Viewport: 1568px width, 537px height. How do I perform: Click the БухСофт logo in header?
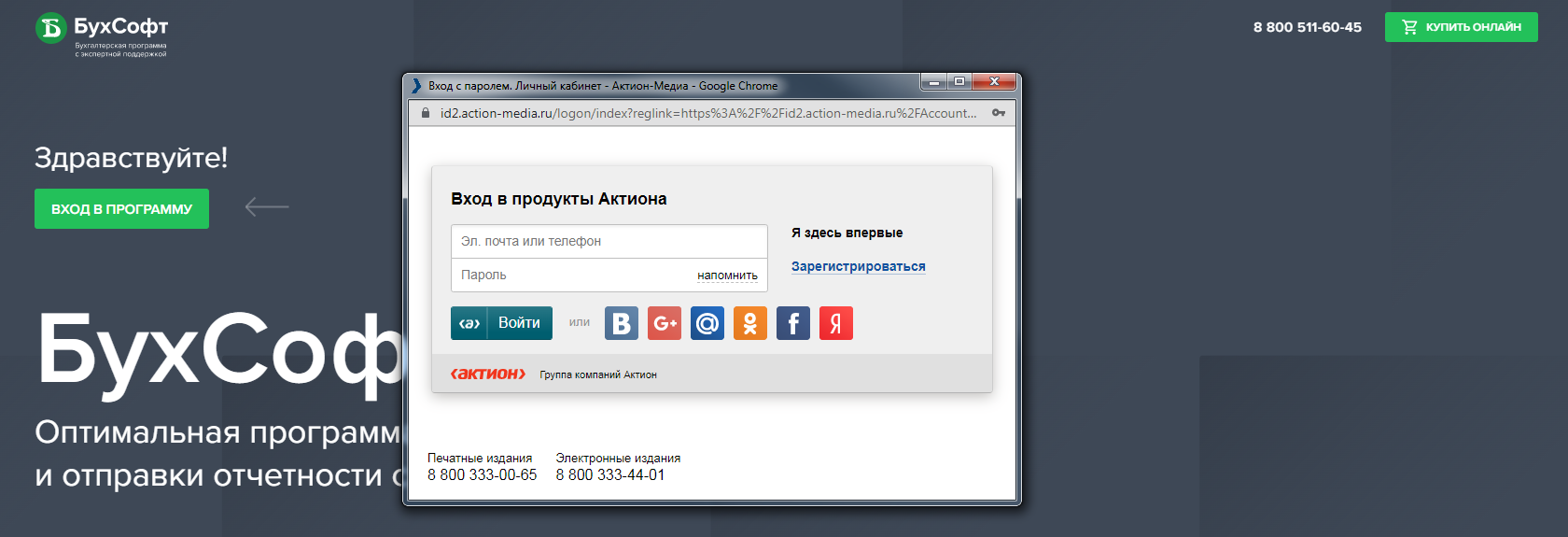coord(102,35)
